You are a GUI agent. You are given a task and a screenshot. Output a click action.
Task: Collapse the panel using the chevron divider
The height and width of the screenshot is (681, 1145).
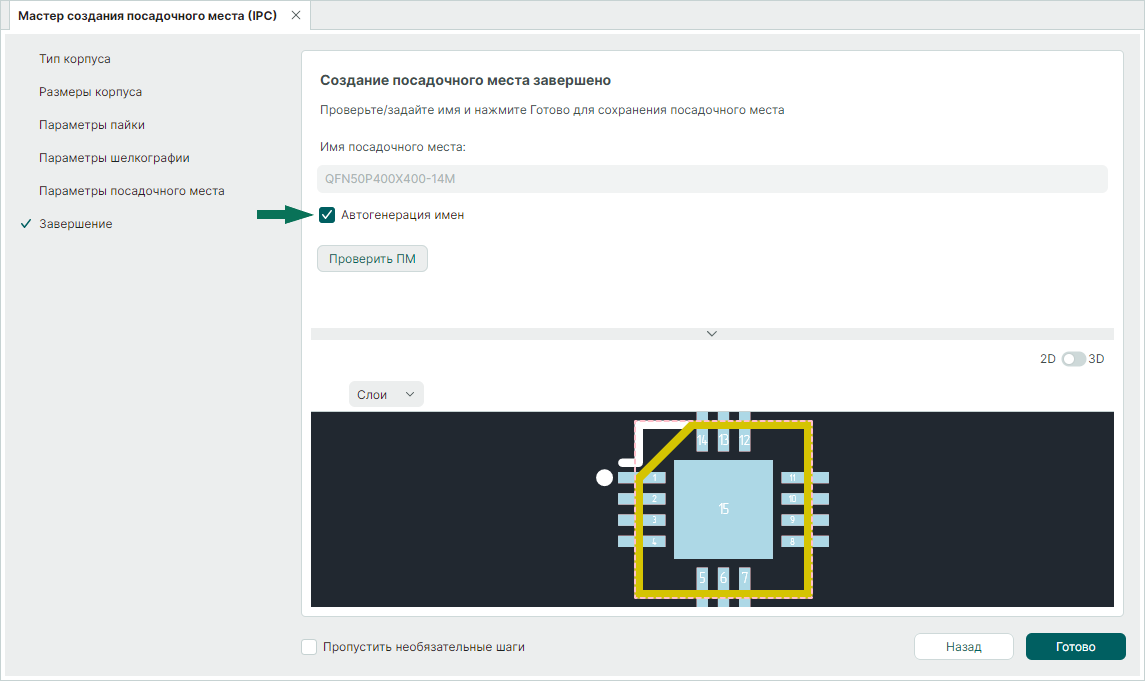(712, 334)
